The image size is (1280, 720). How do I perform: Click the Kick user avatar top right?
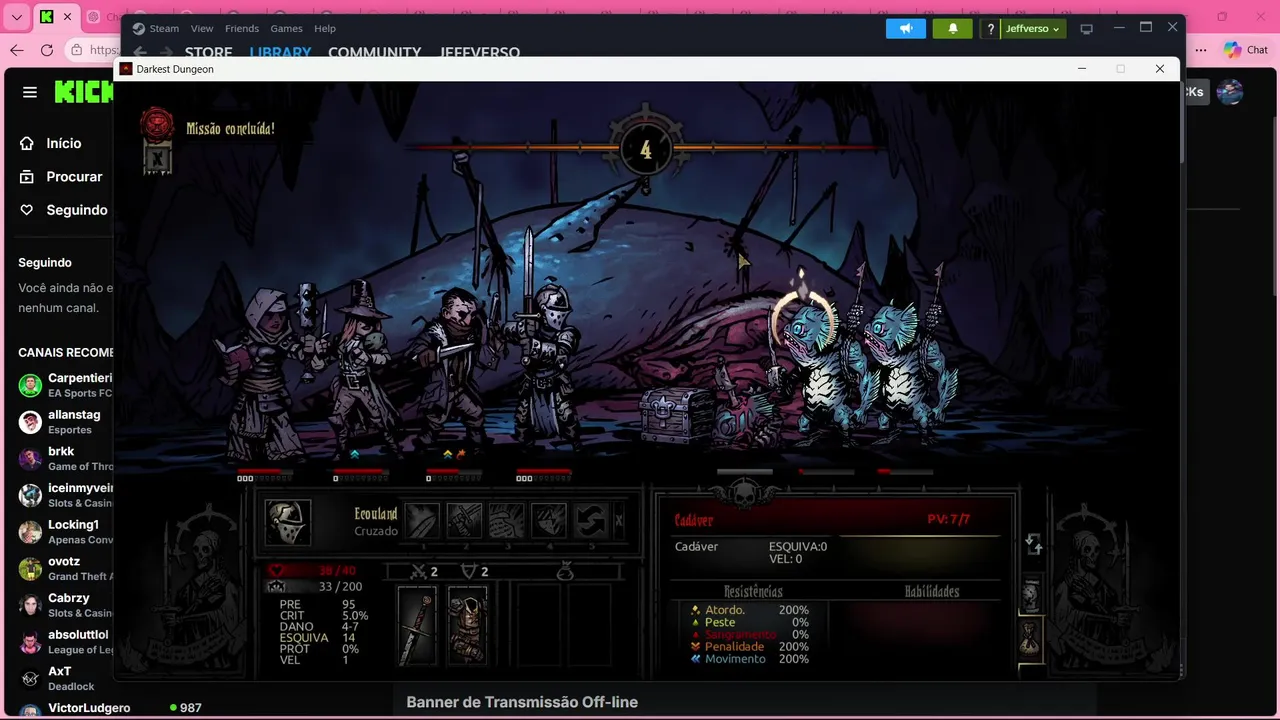1230,92
